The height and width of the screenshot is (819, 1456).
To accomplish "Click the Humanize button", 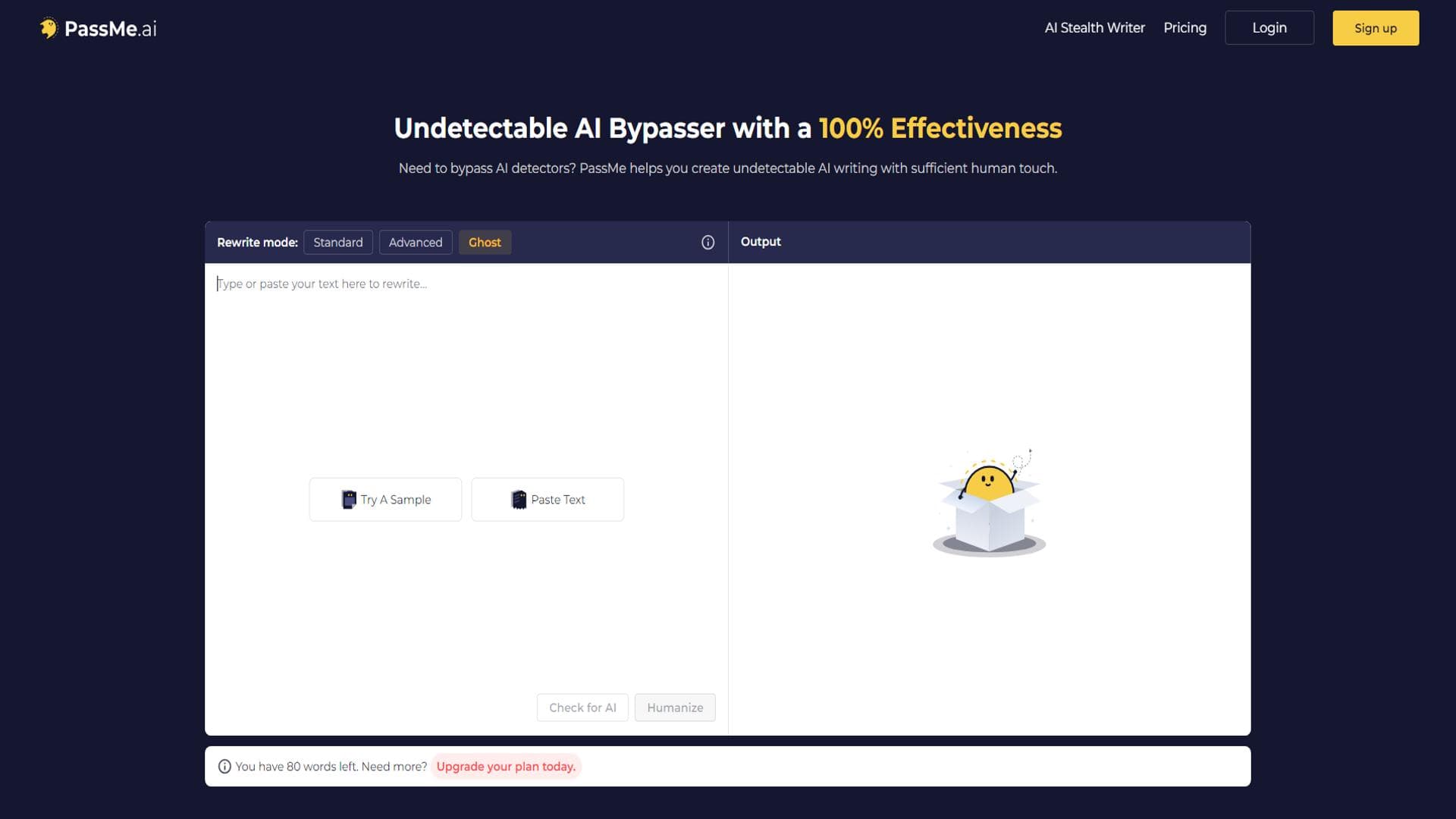I will click(x=675, y=708).
